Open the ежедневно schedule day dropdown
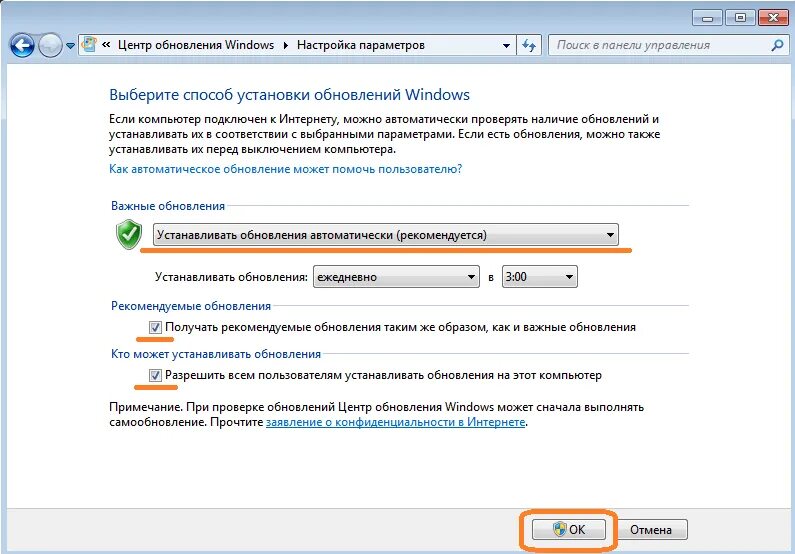The height and width of the screenshot is (554, 795). [x=396, y=277]
